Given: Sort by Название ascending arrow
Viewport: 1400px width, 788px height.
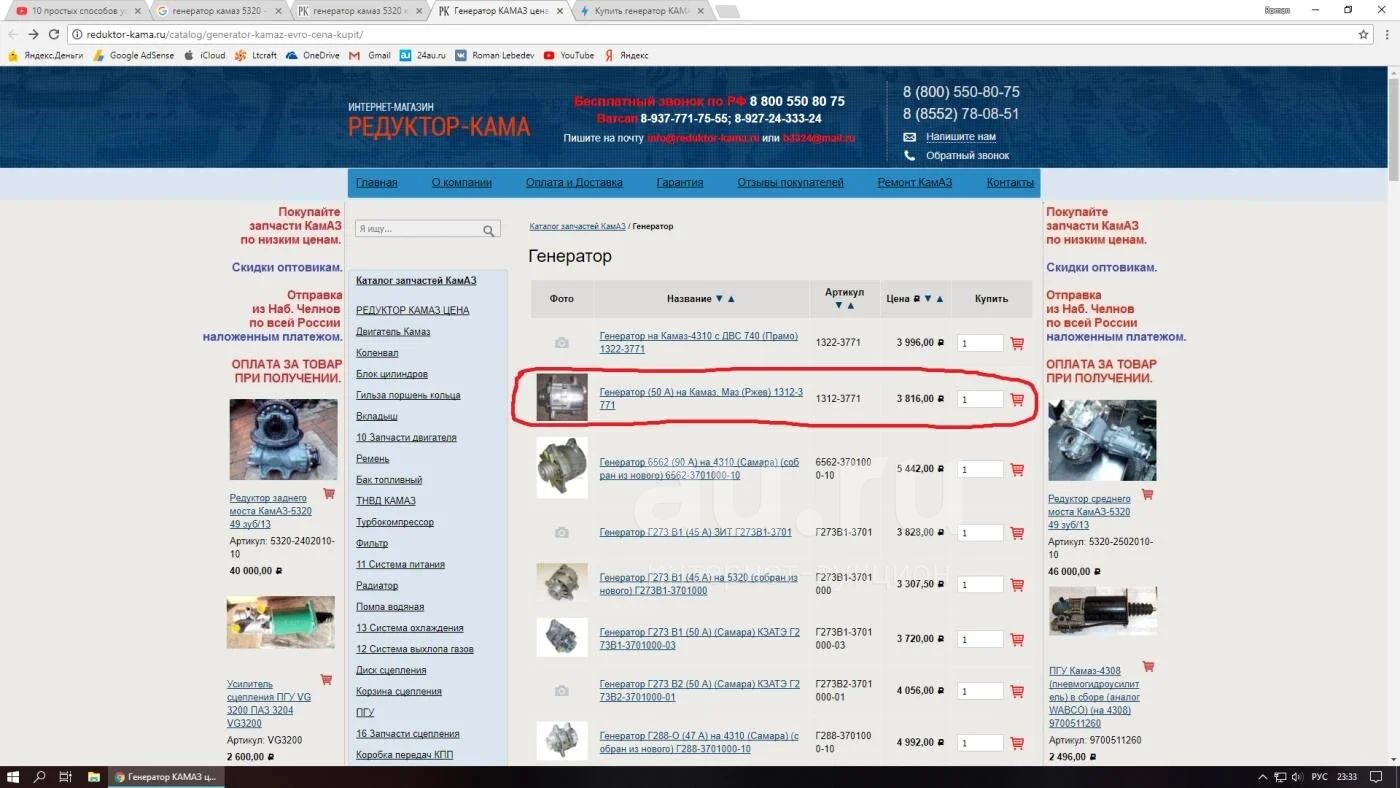Looking at the screenshot, I should (x=731, y=299).
